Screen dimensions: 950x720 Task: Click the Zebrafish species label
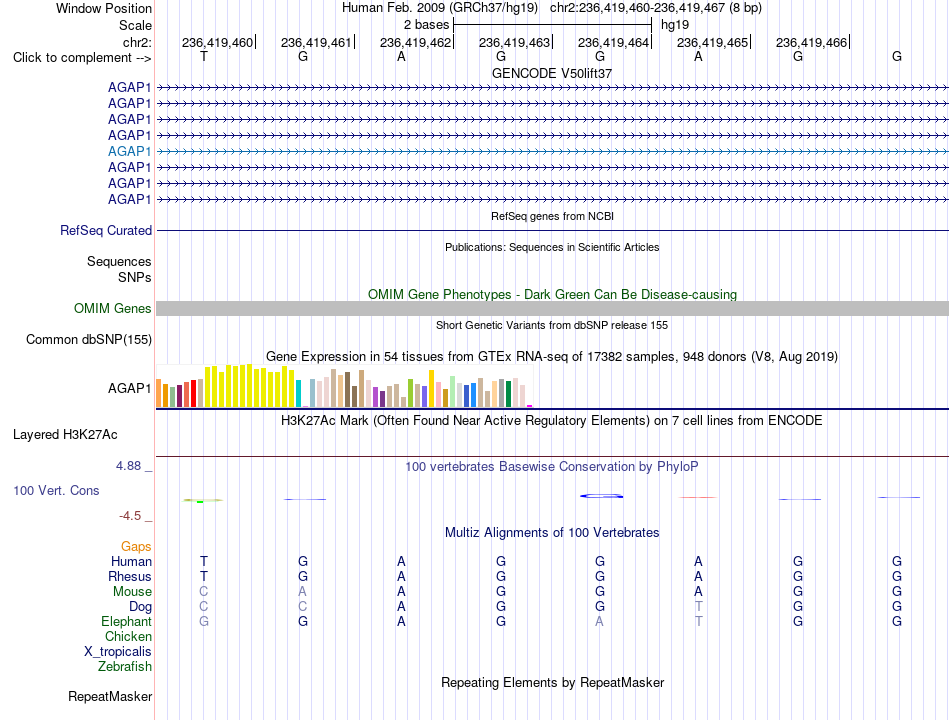[125, 666]
